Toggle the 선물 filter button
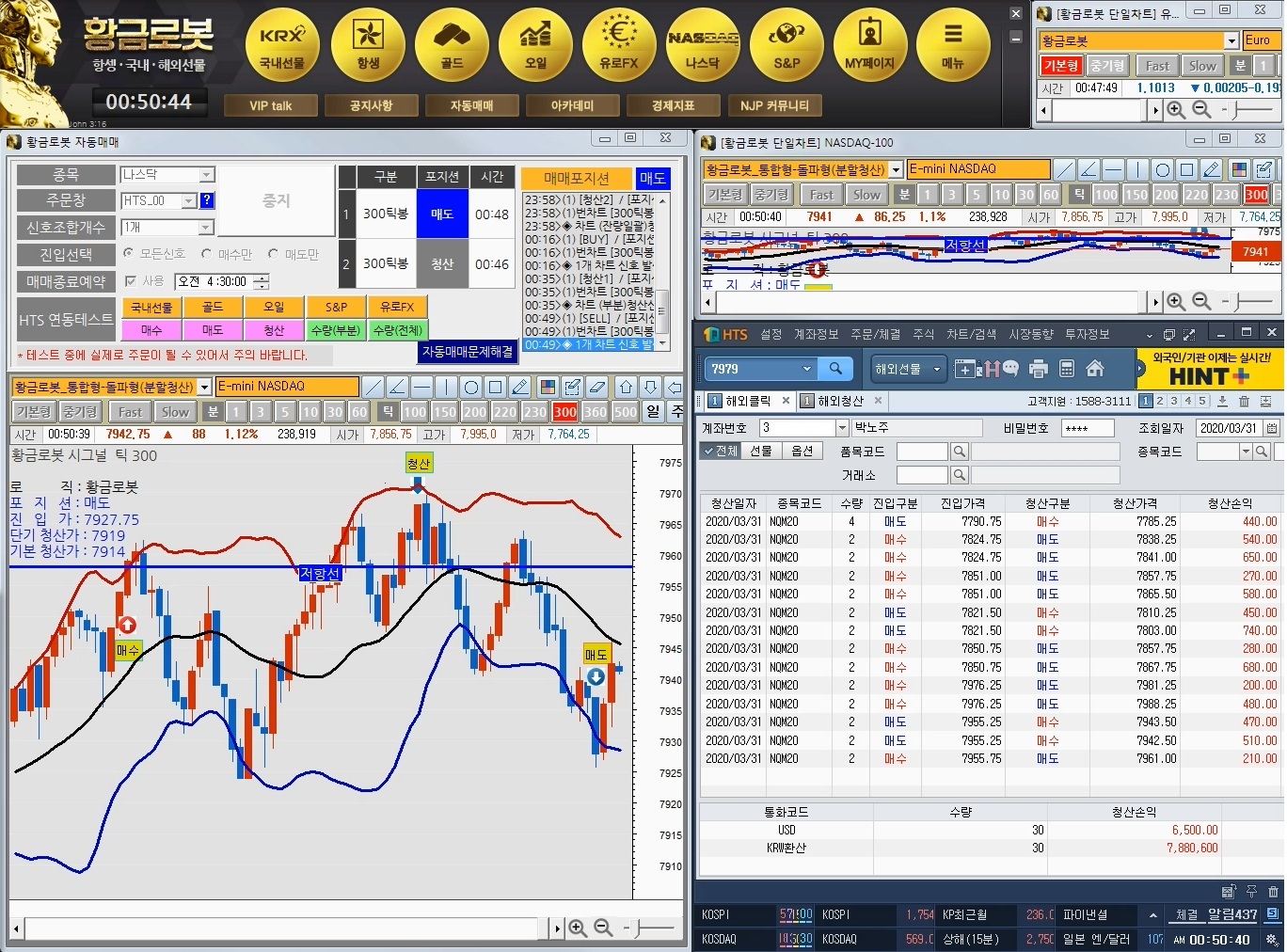The height and width of the screenshot is (952, 1287). [x=761, y=452]
